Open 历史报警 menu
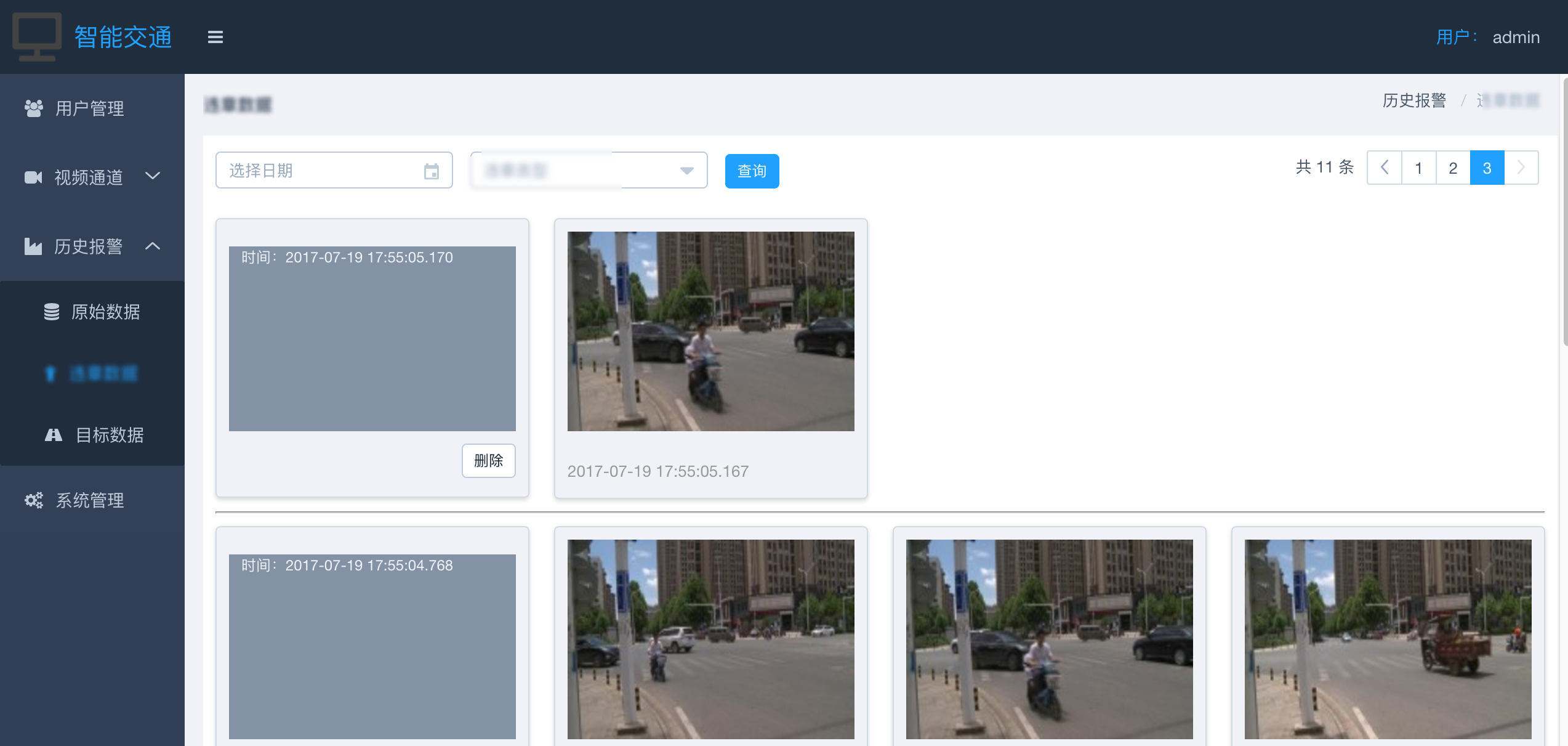 (92, 246)
